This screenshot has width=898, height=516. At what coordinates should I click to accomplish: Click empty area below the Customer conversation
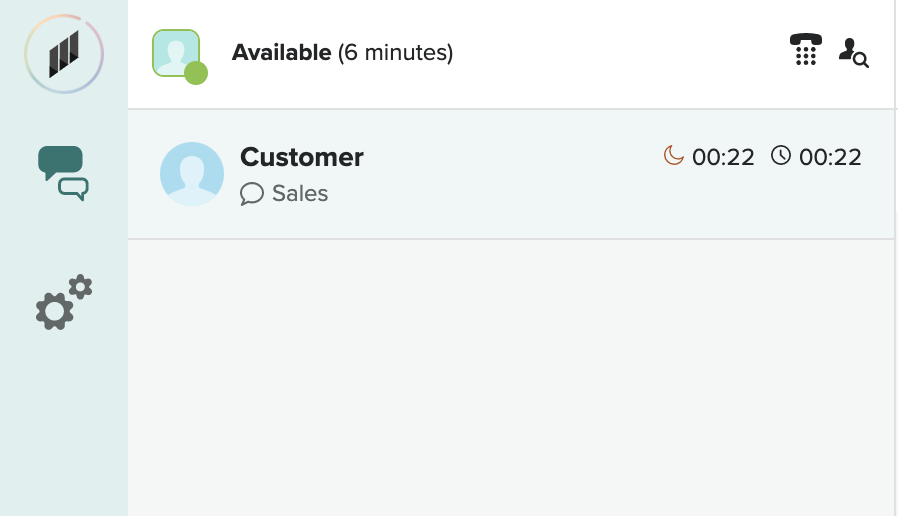pos(510,380)
